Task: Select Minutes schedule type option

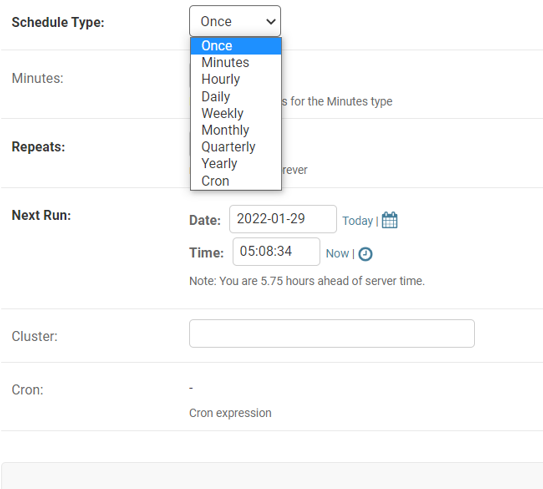Action: pos(236,62)
